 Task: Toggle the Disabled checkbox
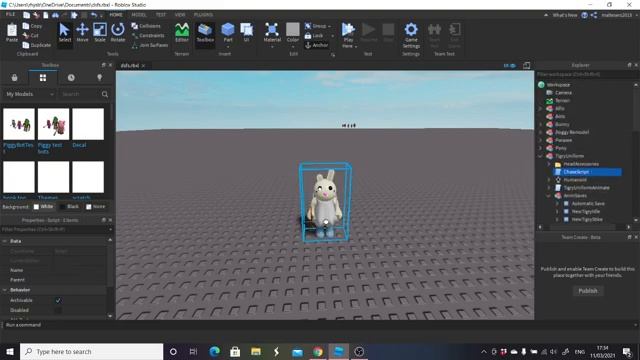tap(58, 310)
